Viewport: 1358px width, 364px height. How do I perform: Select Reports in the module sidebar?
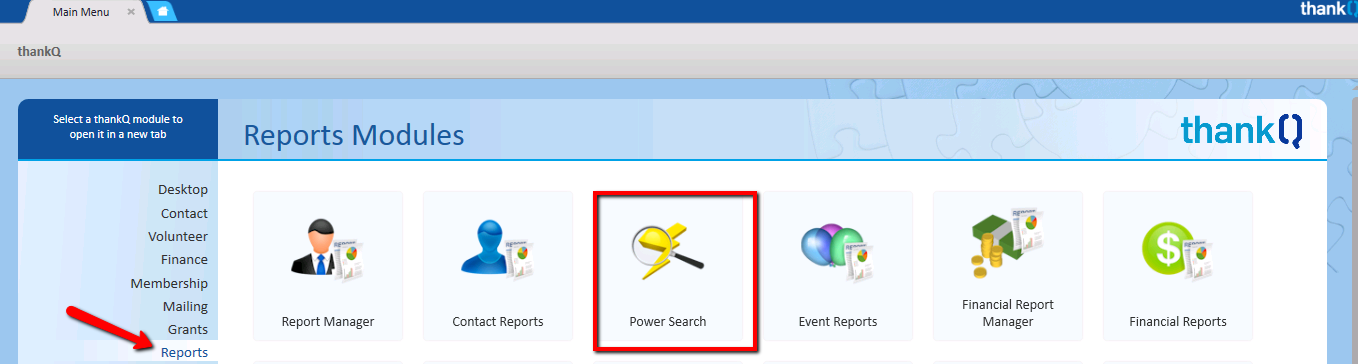click(184, 352)
